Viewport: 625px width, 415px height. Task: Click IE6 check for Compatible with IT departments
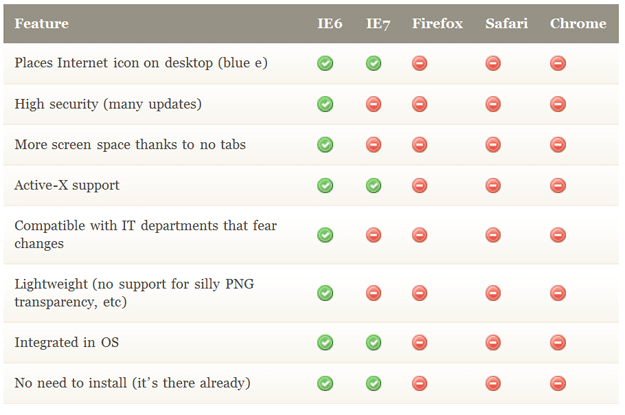pos(325,234)
